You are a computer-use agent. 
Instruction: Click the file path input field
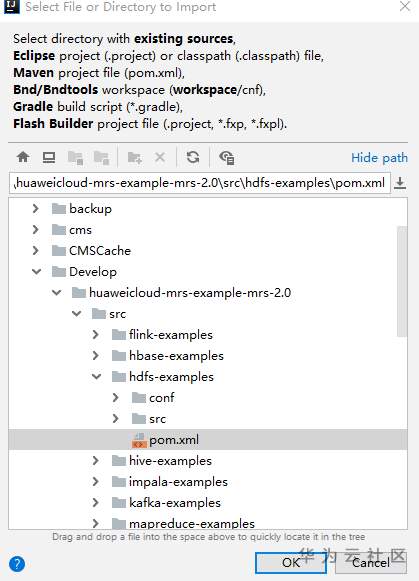click(200, 183)
